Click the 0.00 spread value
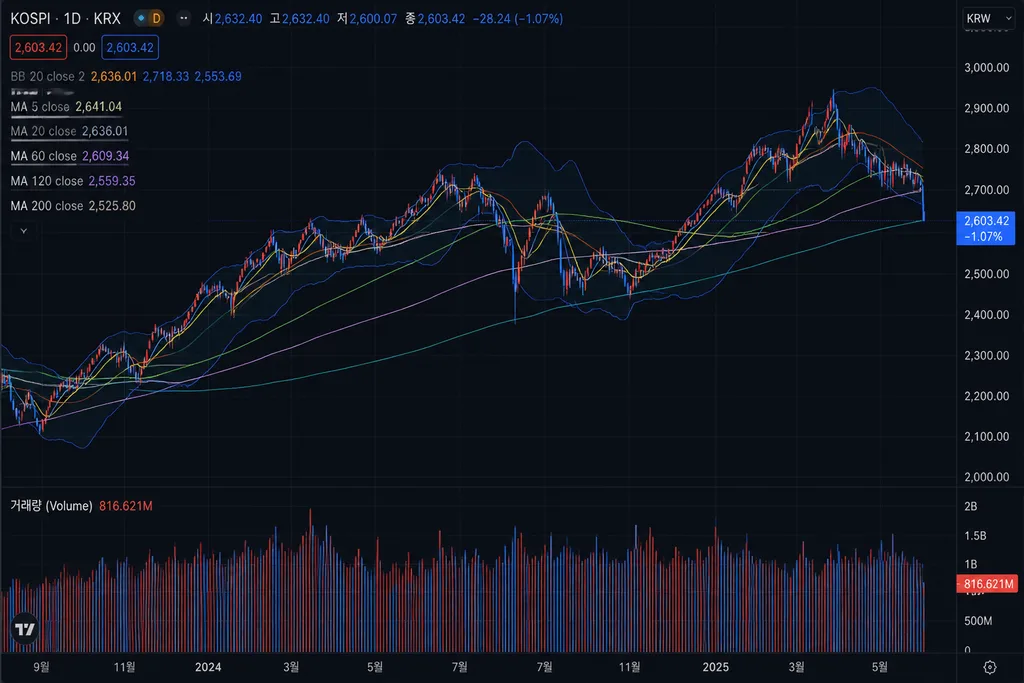Image resolution: width=1024 pixels, height=683 pixels. coord(84,48)
